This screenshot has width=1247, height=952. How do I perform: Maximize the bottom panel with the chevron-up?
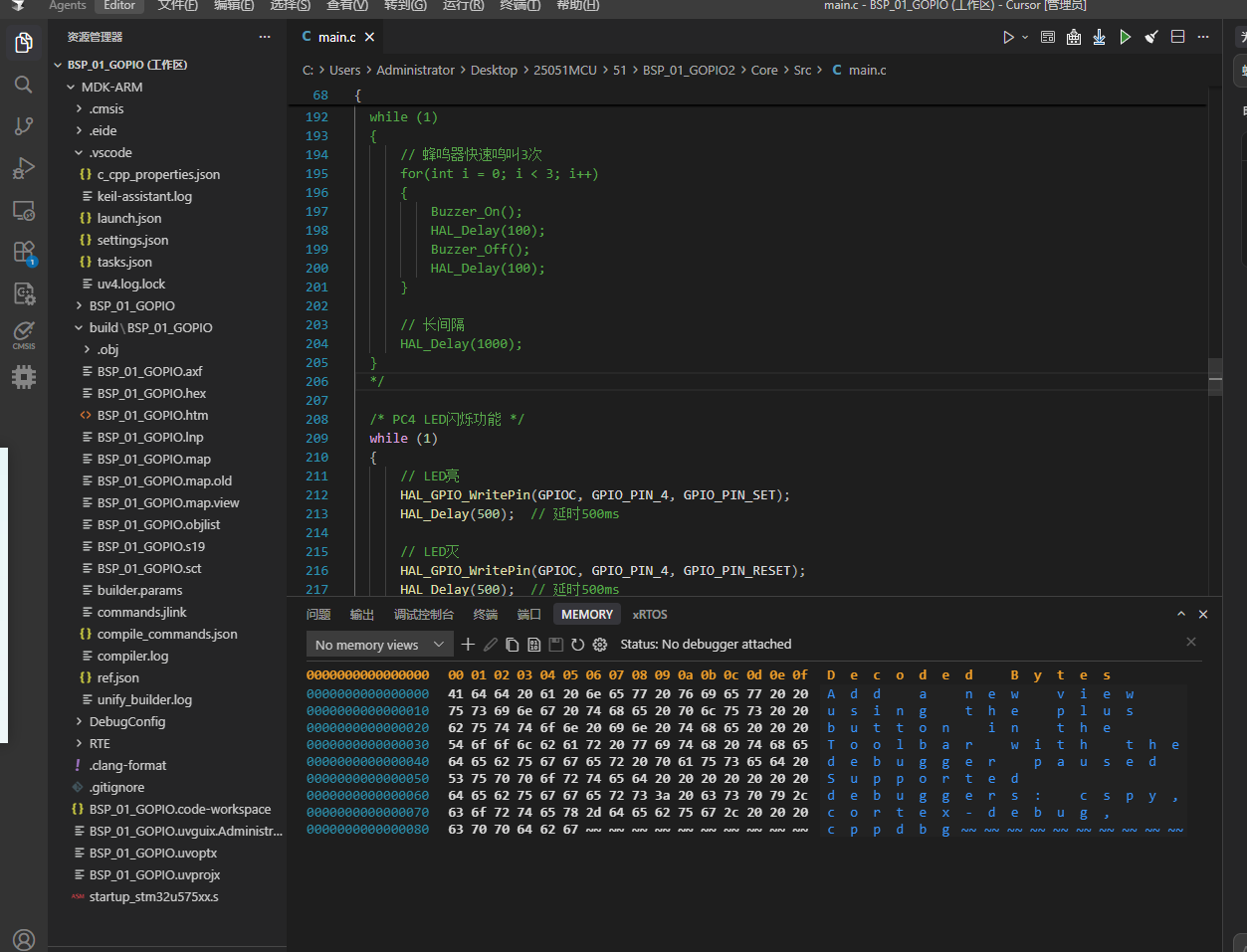[1181, 615]
